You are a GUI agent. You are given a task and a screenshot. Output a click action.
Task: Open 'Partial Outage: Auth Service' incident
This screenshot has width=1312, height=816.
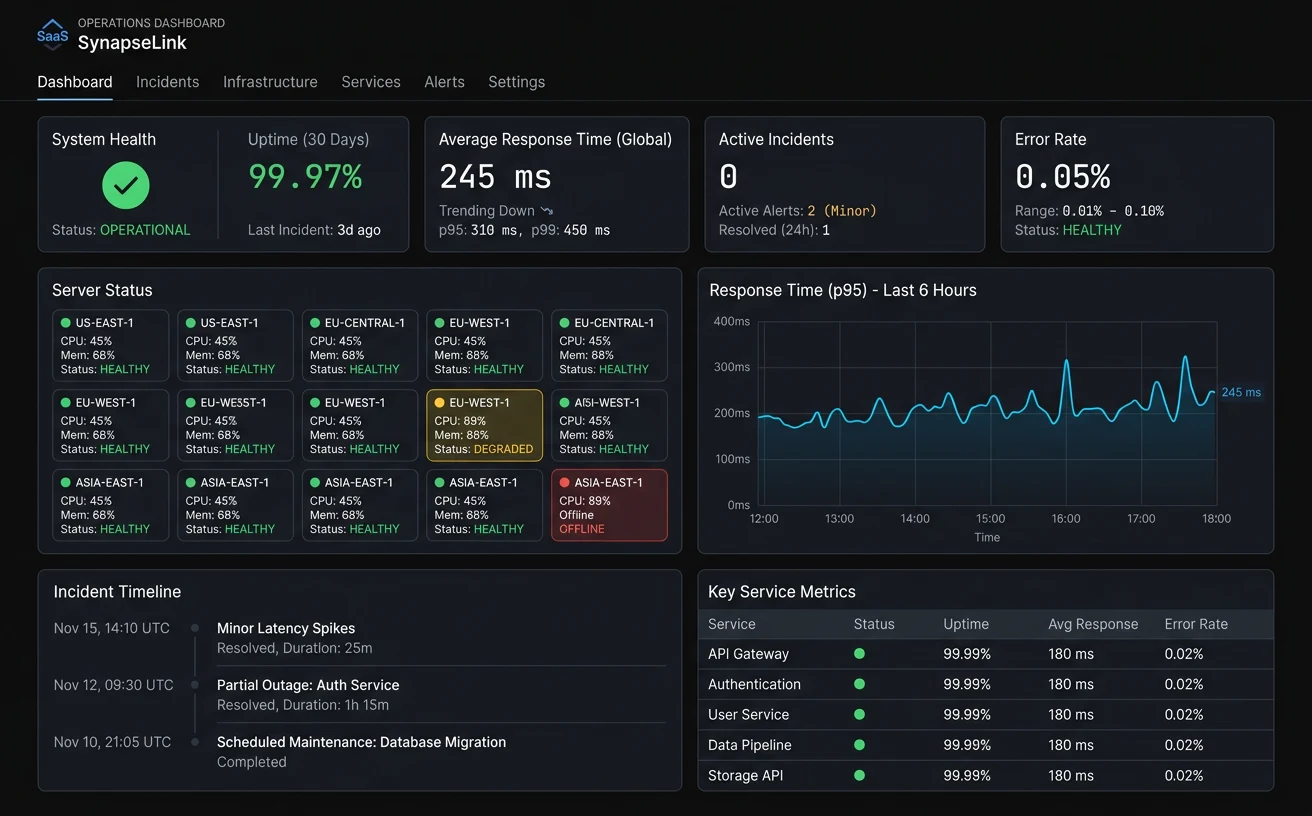tap(308, 685)
